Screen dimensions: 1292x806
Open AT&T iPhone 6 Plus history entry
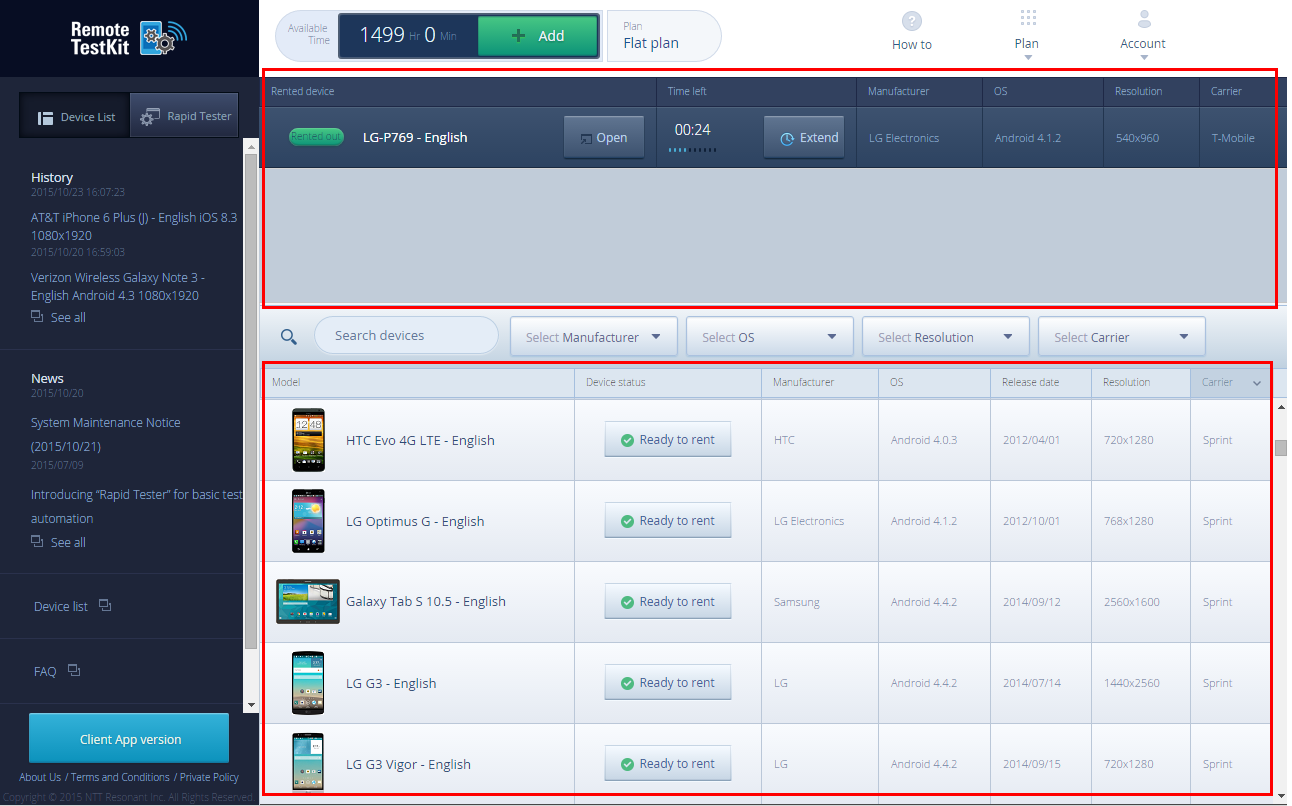[134, 226]
